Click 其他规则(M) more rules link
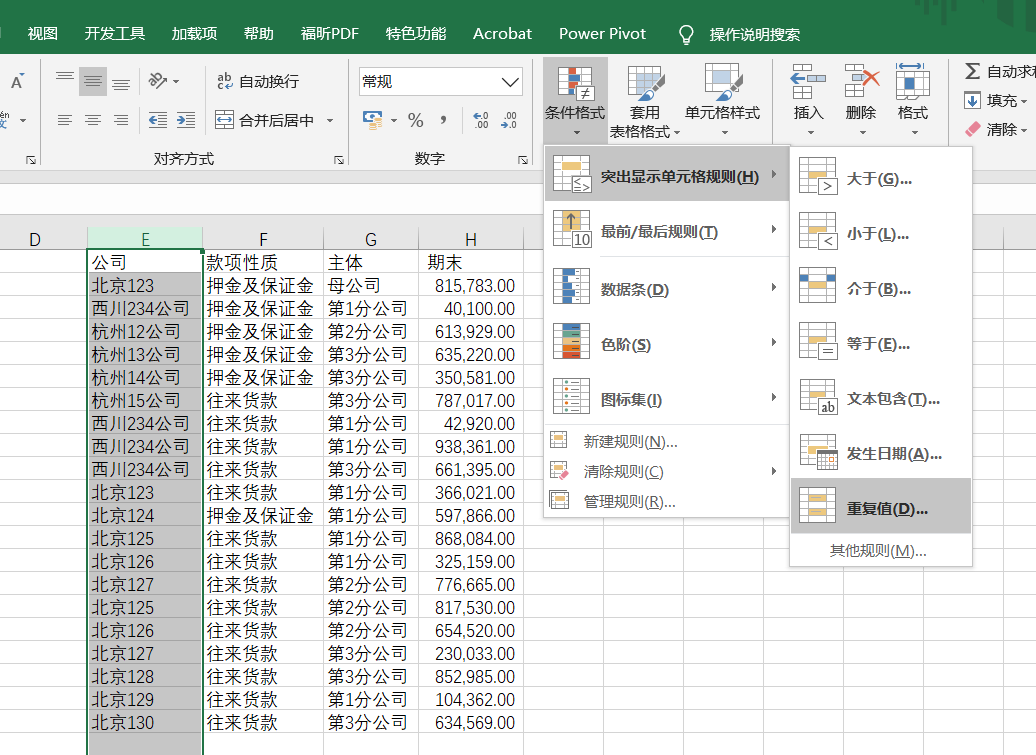1036x755 pixels. [x=878, y=551]
